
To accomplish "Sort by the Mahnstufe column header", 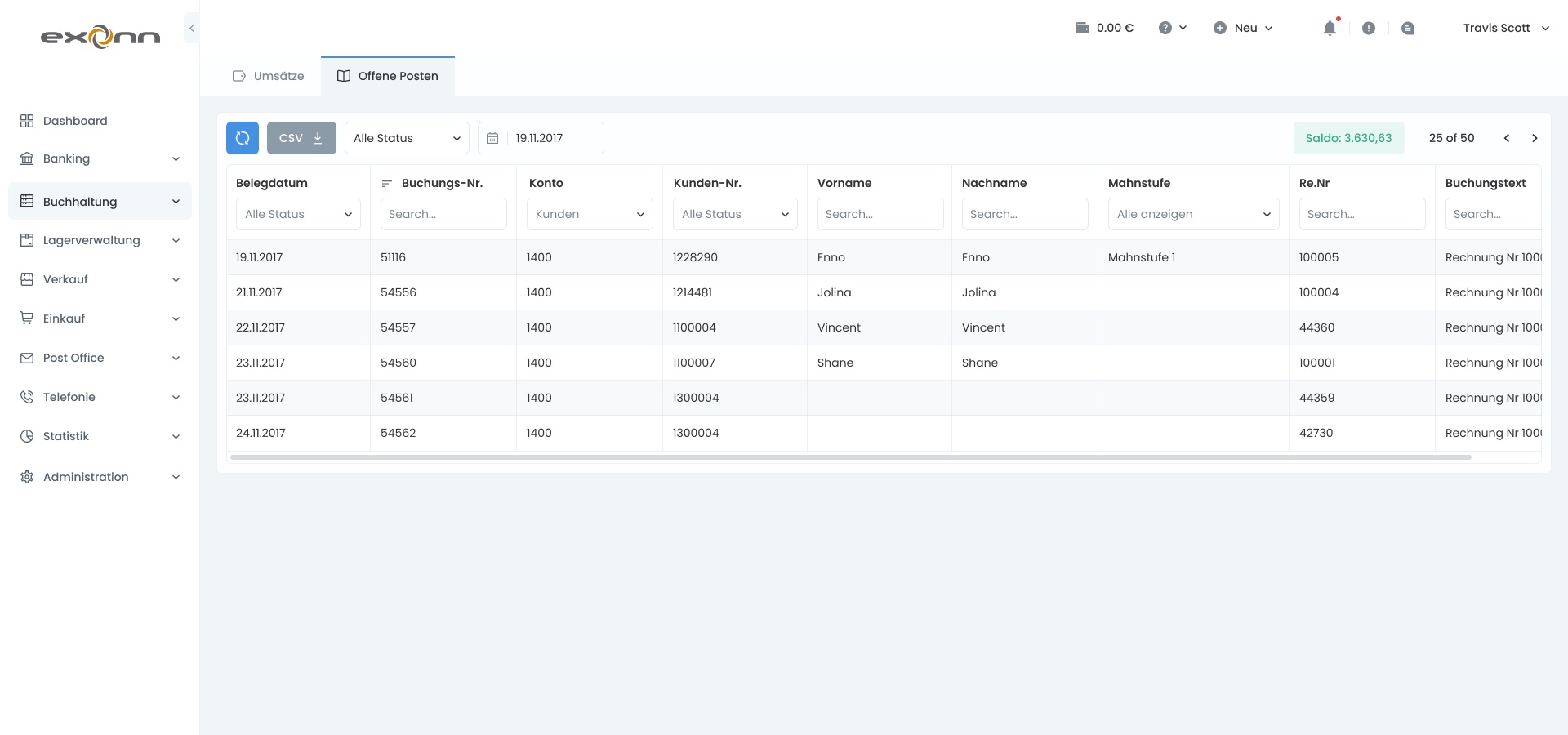I will coord(1139,183).
